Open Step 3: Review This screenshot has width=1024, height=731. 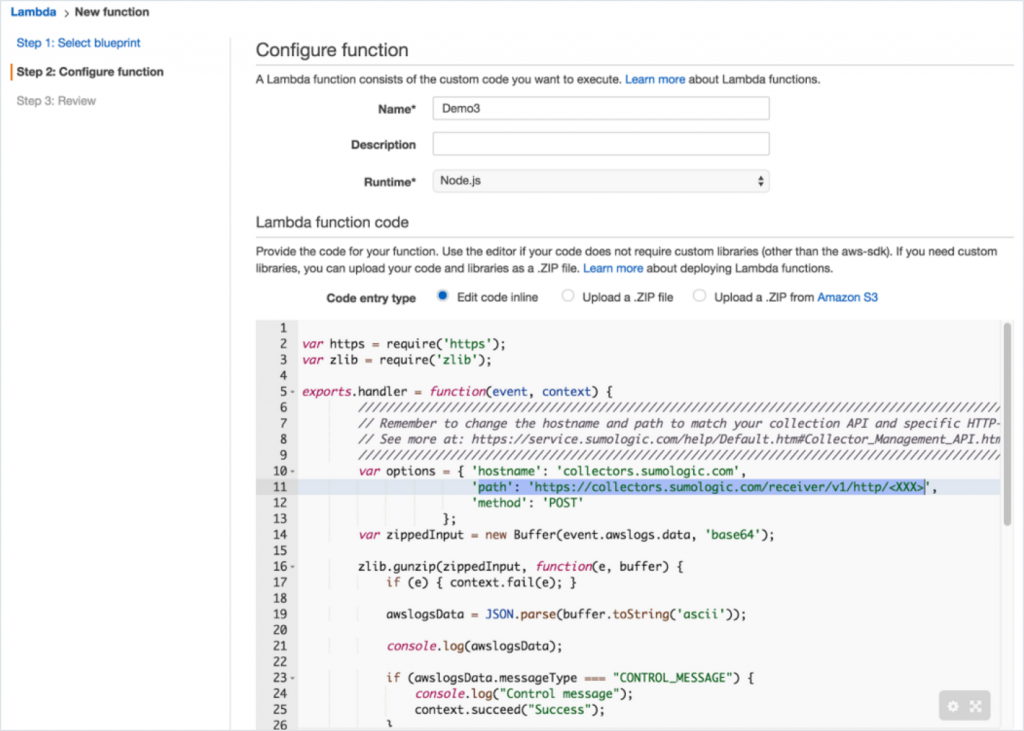(x=56, y=101)
